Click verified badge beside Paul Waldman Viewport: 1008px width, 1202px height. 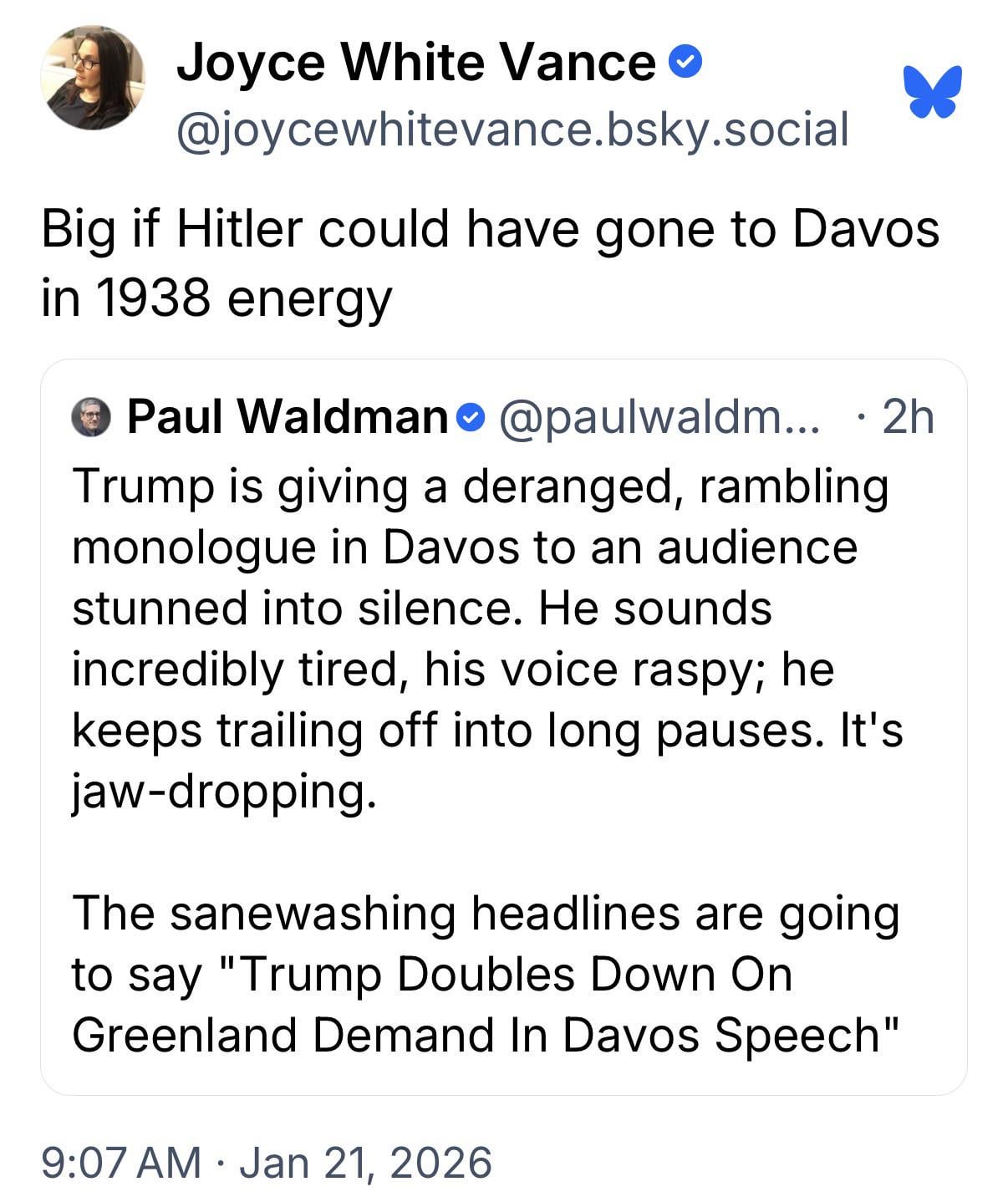pos(472,415)
